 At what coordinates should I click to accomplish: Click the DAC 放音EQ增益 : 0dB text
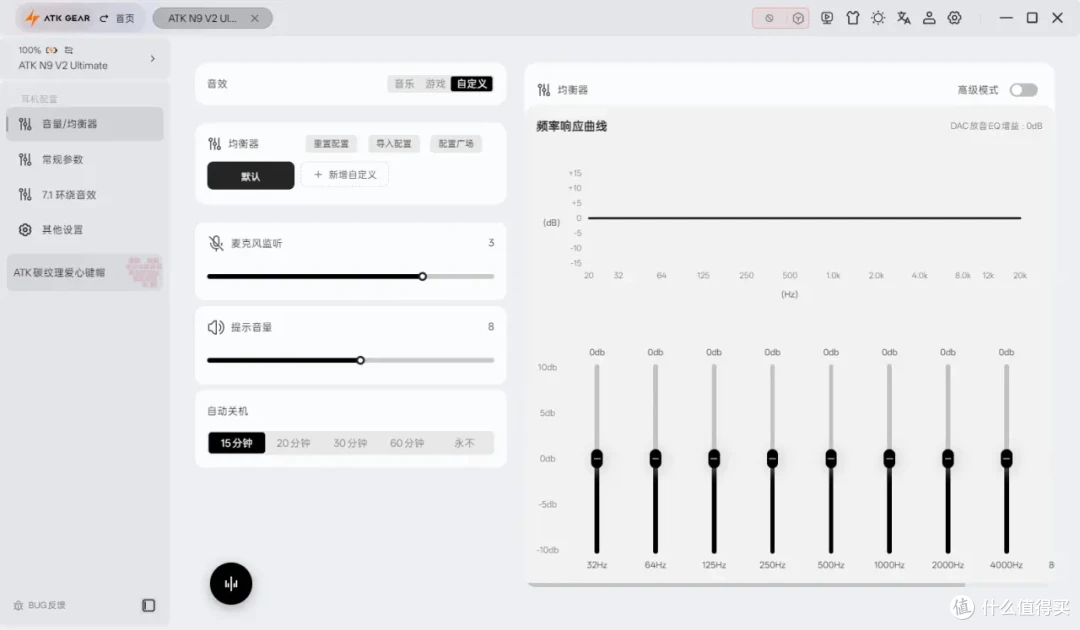point(996,126)
